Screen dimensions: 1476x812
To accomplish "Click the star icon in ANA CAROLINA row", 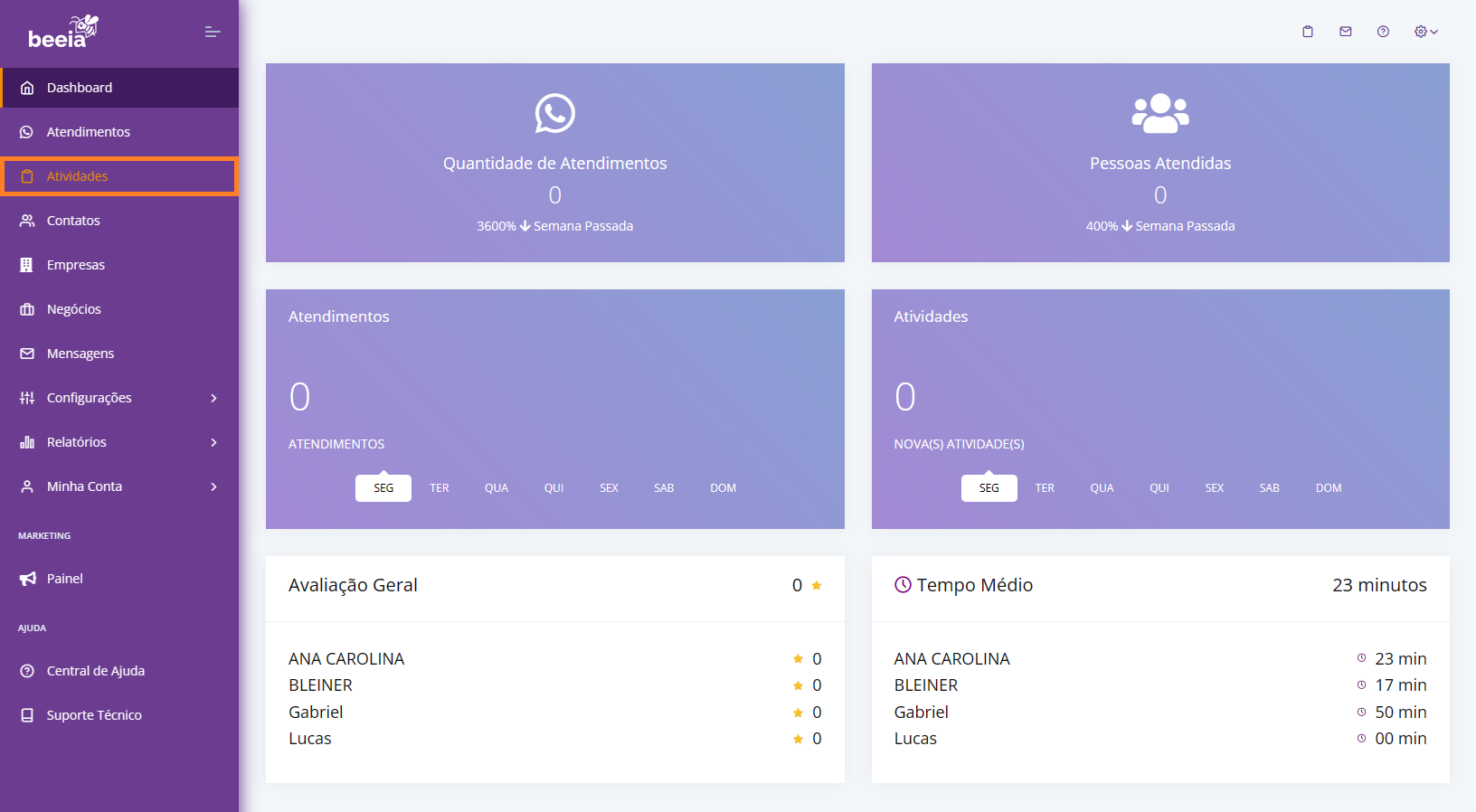I will coord(798,659).
